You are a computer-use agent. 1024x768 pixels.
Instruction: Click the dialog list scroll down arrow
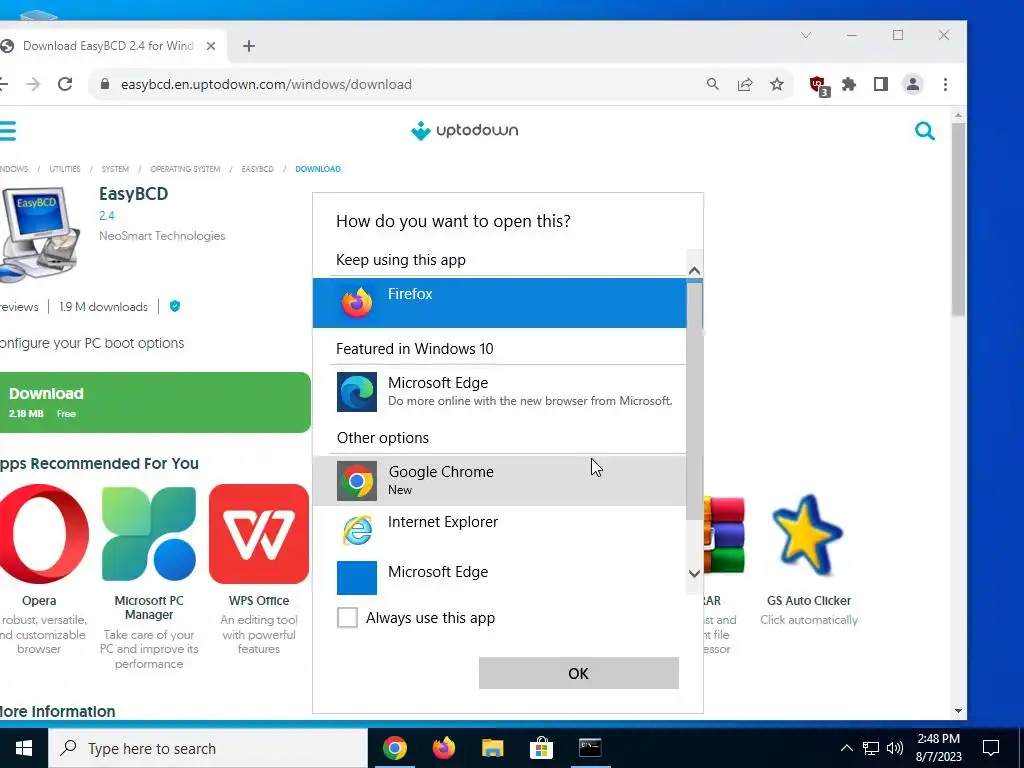(x=694, y=573)
